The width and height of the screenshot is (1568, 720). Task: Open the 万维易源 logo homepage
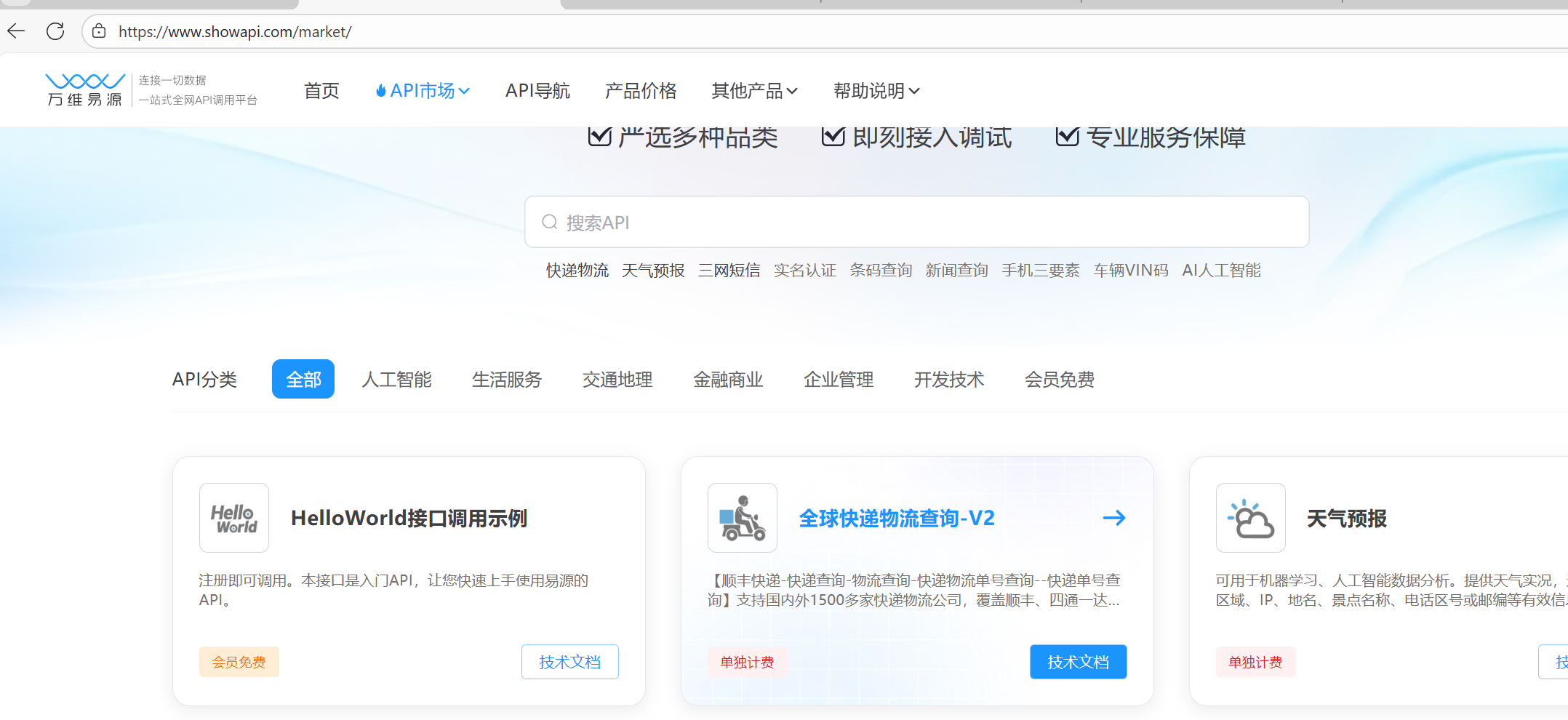coord(84,90)
